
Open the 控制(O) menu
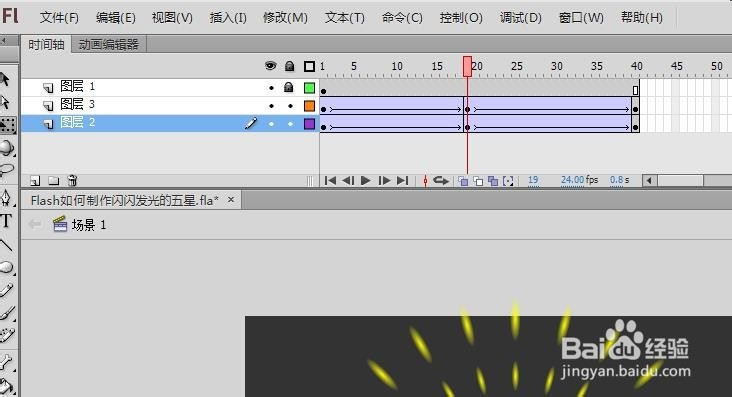(461, 18)
